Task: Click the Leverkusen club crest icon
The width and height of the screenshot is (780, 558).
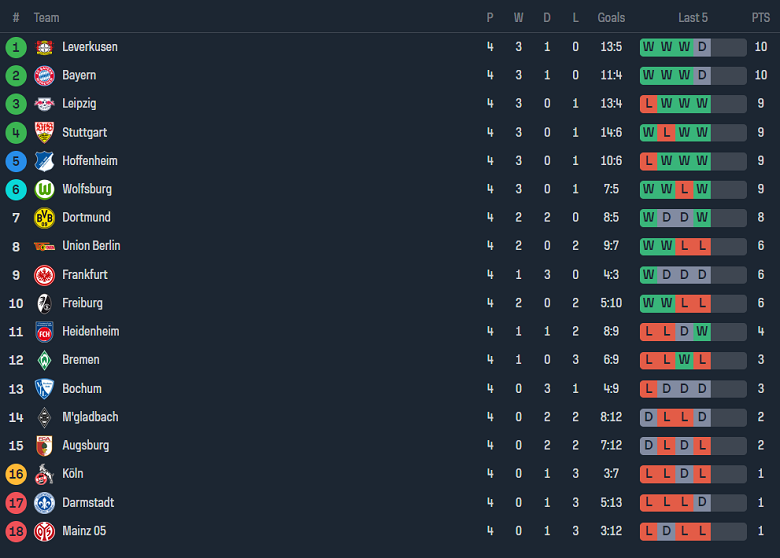Action: pyautogui.click(x=44, y=47)
